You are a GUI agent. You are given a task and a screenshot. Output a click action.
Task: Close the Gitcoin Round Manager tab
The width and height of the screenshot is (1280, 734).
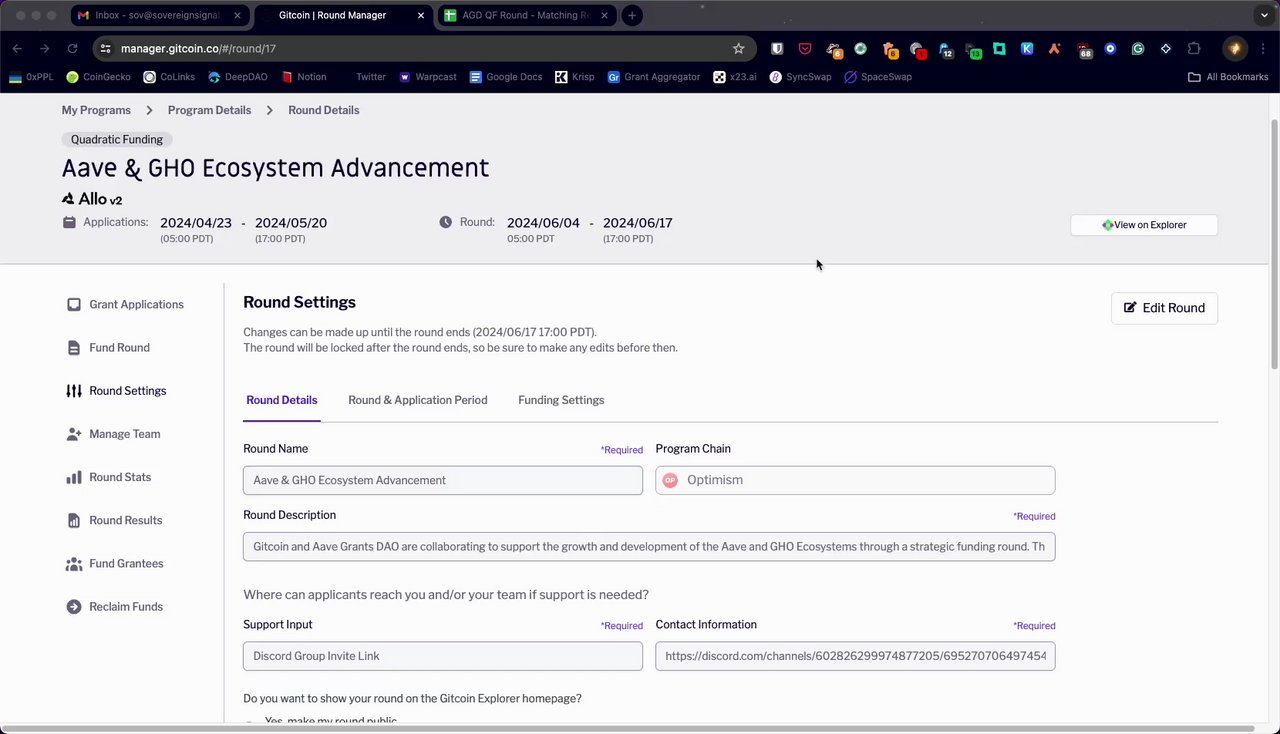pyautogui.click(x=421, y=15)
